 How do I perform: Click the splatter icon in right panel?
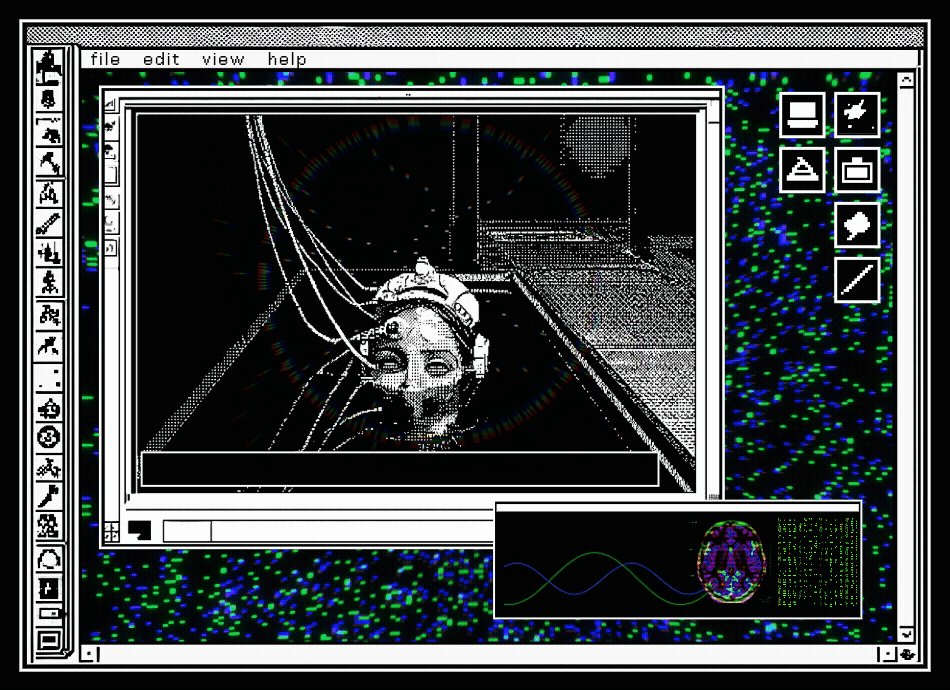click(x=857, y=115)
